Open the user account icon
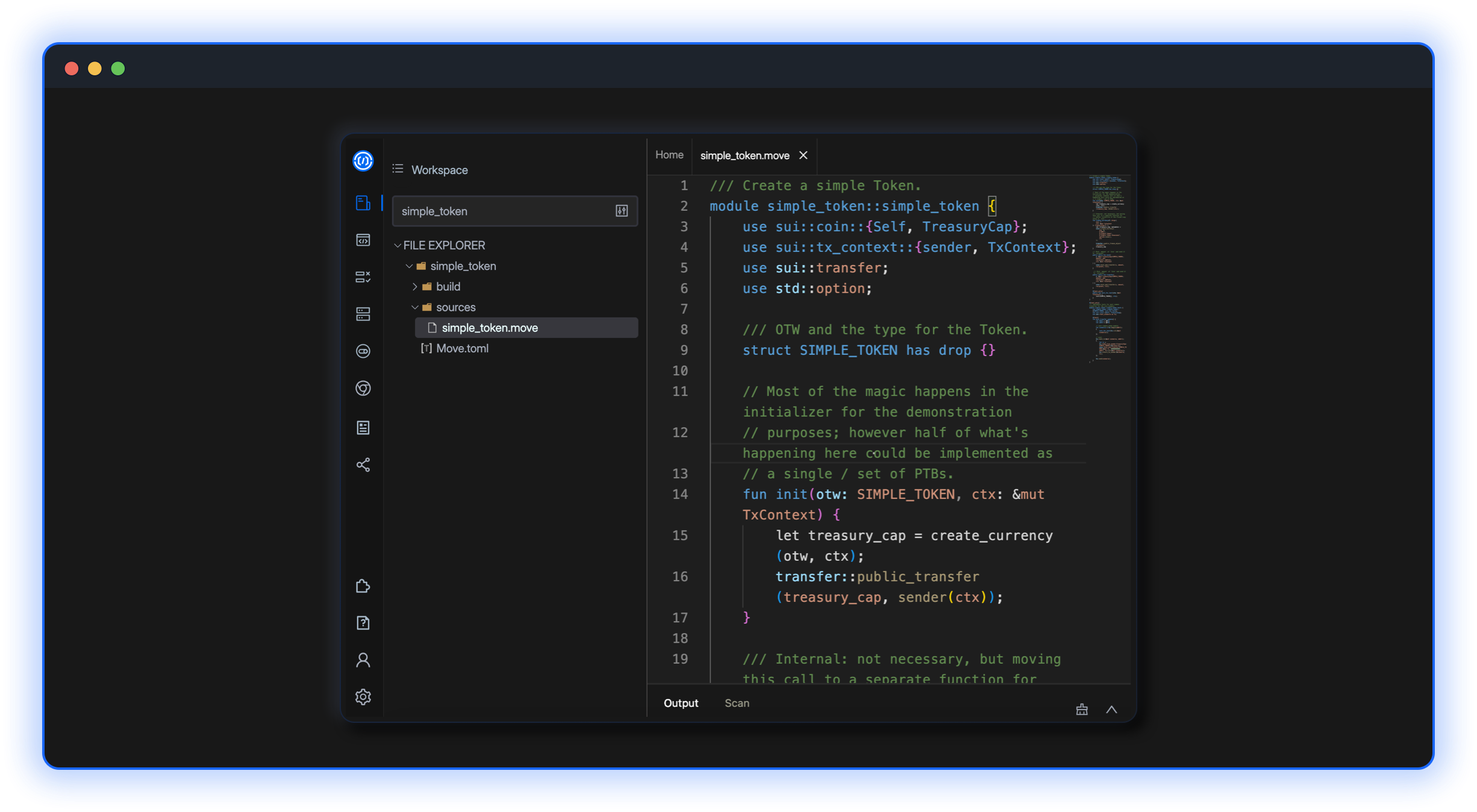This screenshot has width=1477, height=812. click(x=363, y=660)
